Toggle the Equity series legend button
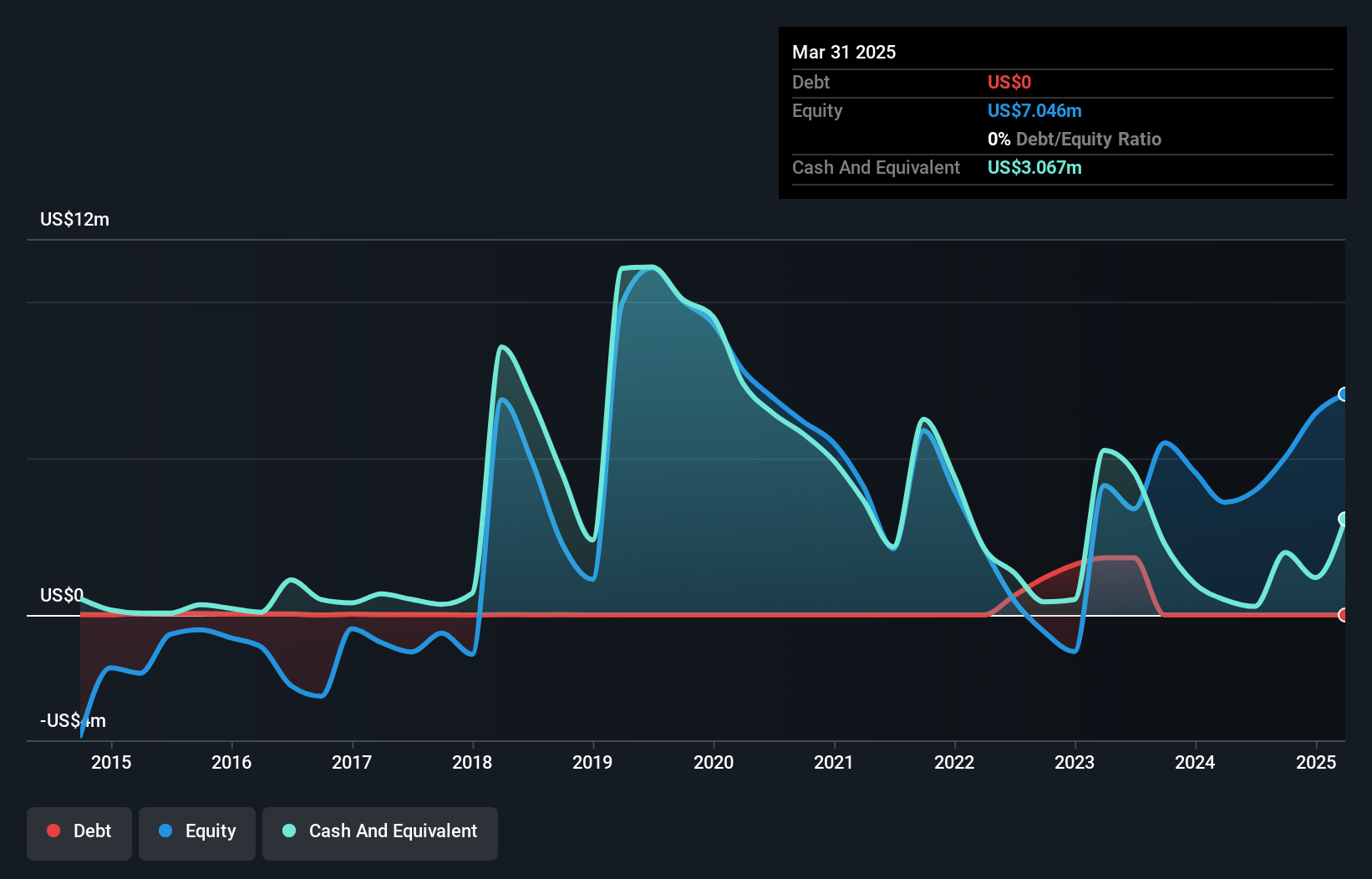 tap(197, 833)
